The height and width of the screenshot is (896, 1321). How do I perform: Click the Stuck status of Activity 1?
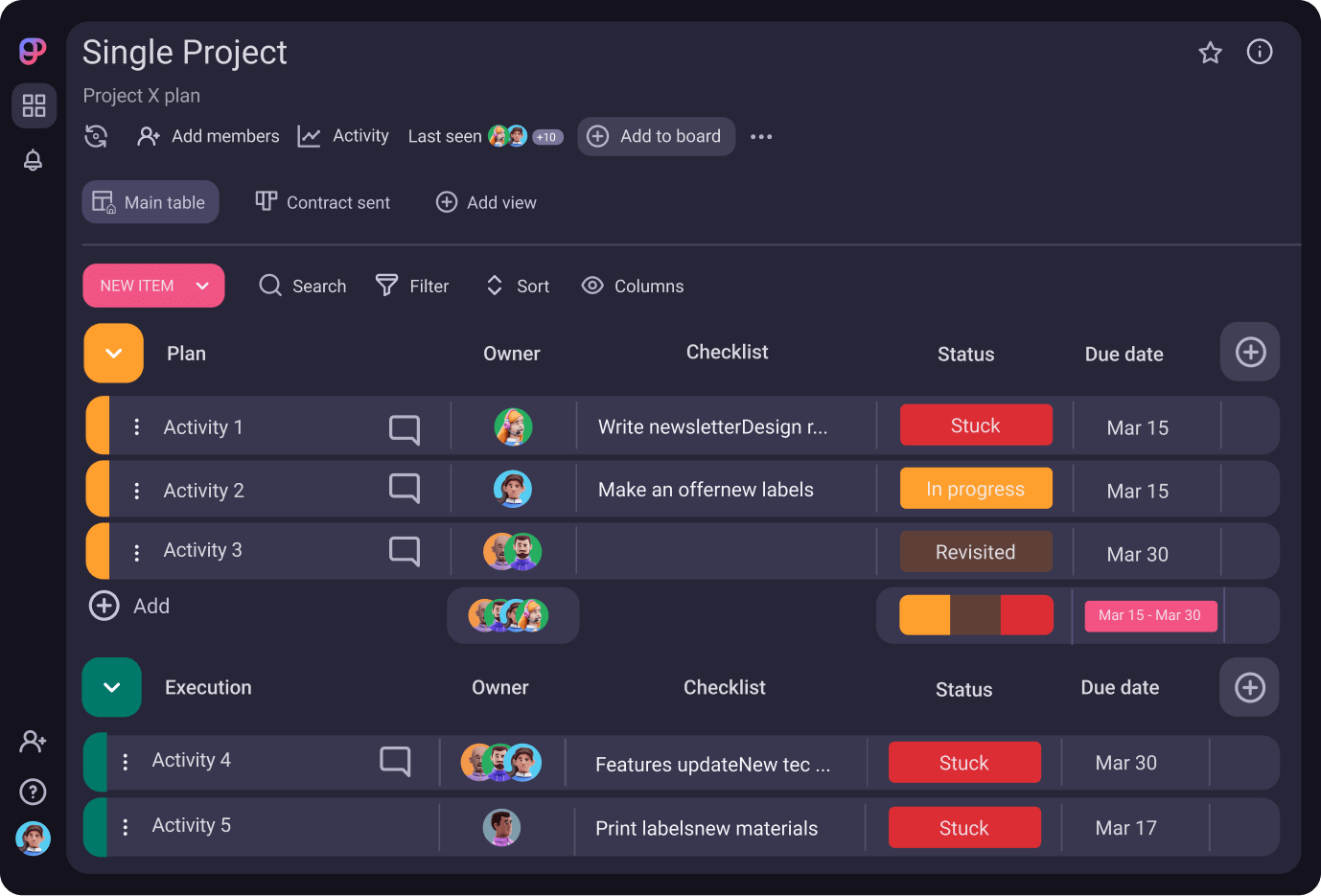tap(975, 425)
